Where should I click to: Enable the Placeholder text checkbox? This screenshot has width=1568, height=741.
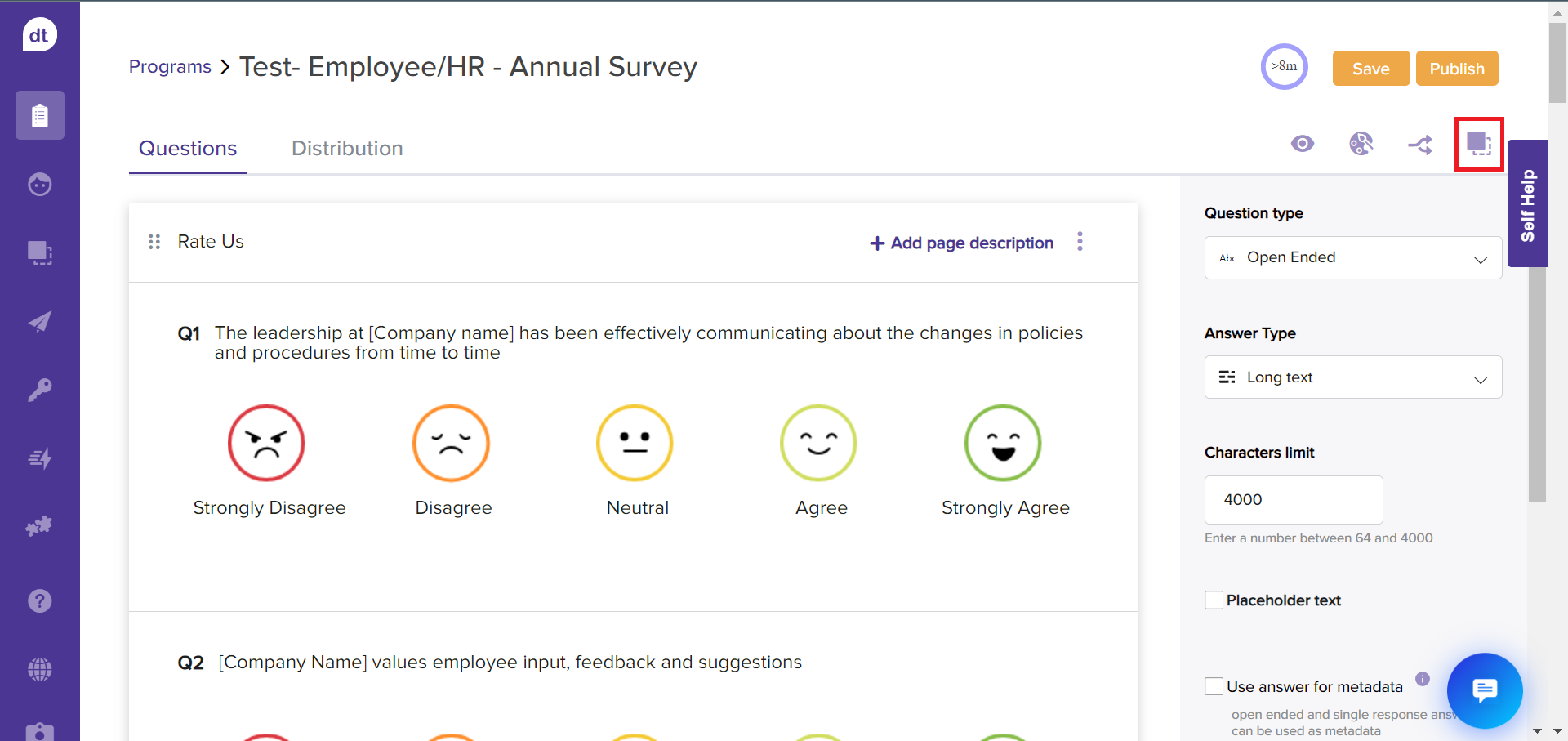(x=1214, y=600)
